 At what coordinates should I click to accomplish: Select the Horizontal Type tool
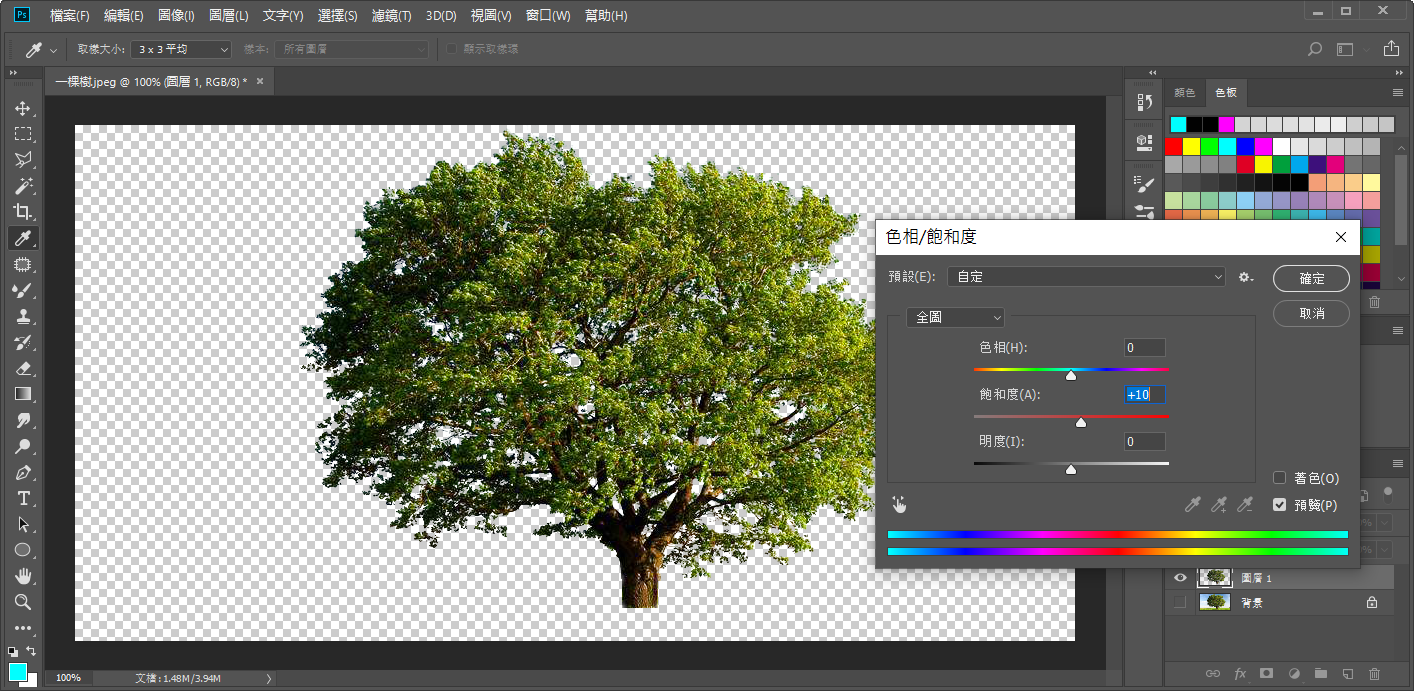(22, 498)
